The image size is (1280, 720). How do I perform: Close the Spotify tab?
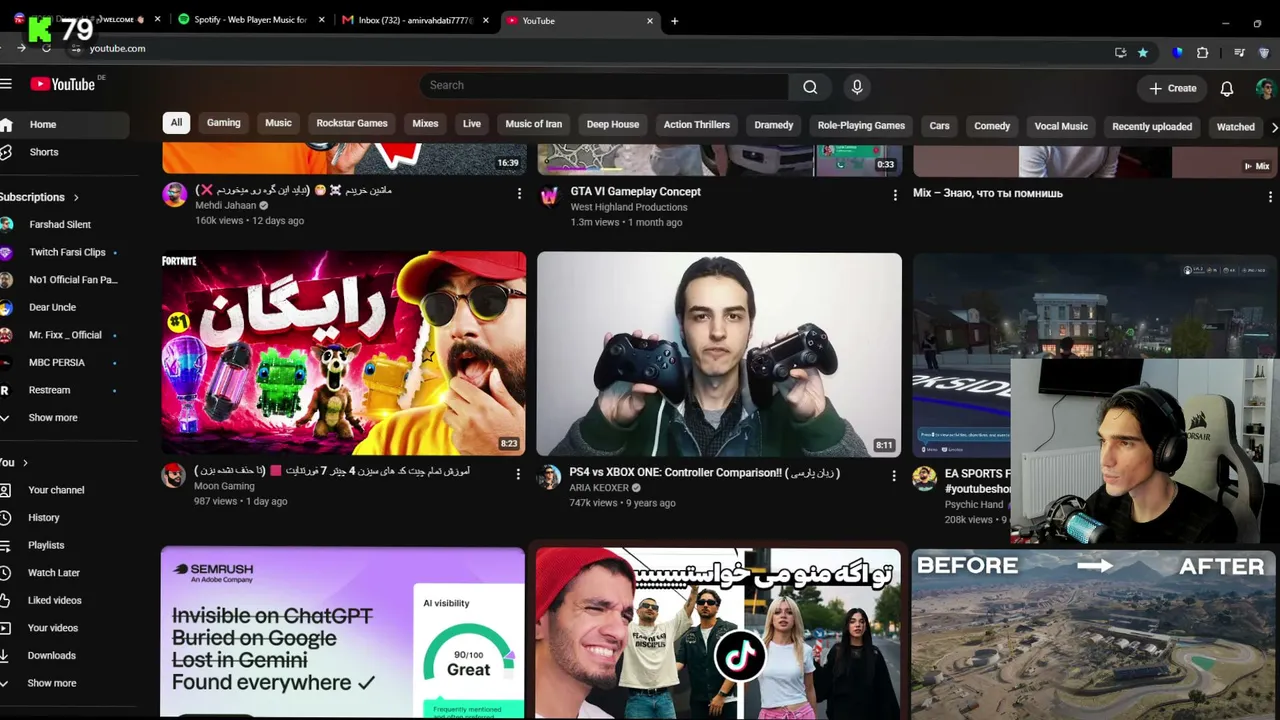321,20
